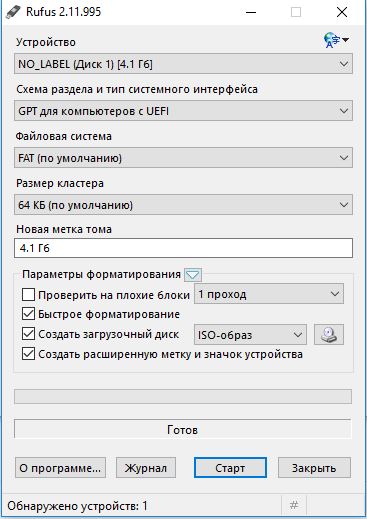This screenshot has height=519, width=367.
Task: Open the language selection globe icon
Action: pos(336,40)
